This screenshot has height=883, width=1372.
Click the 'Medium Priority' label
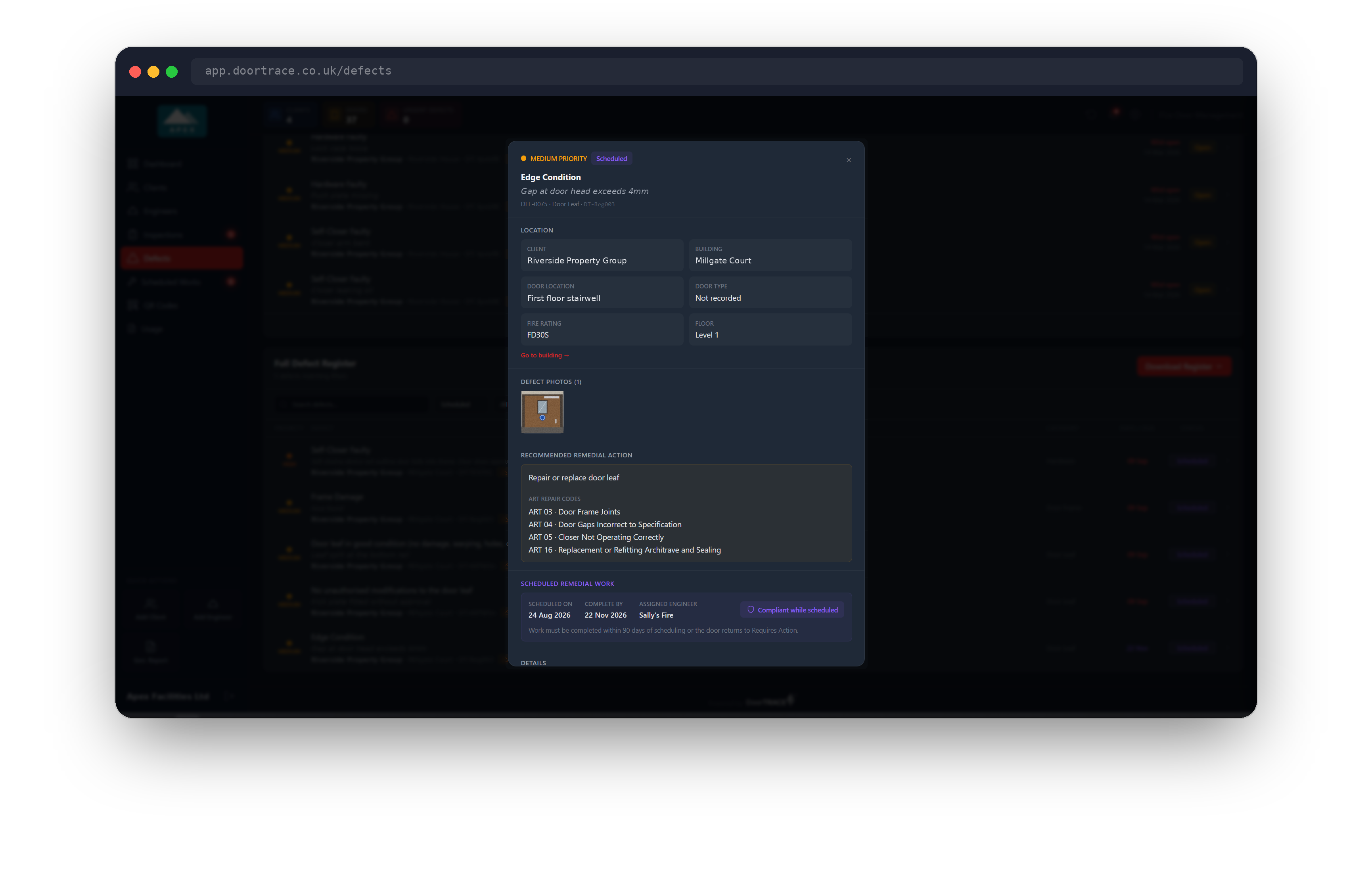558,159
